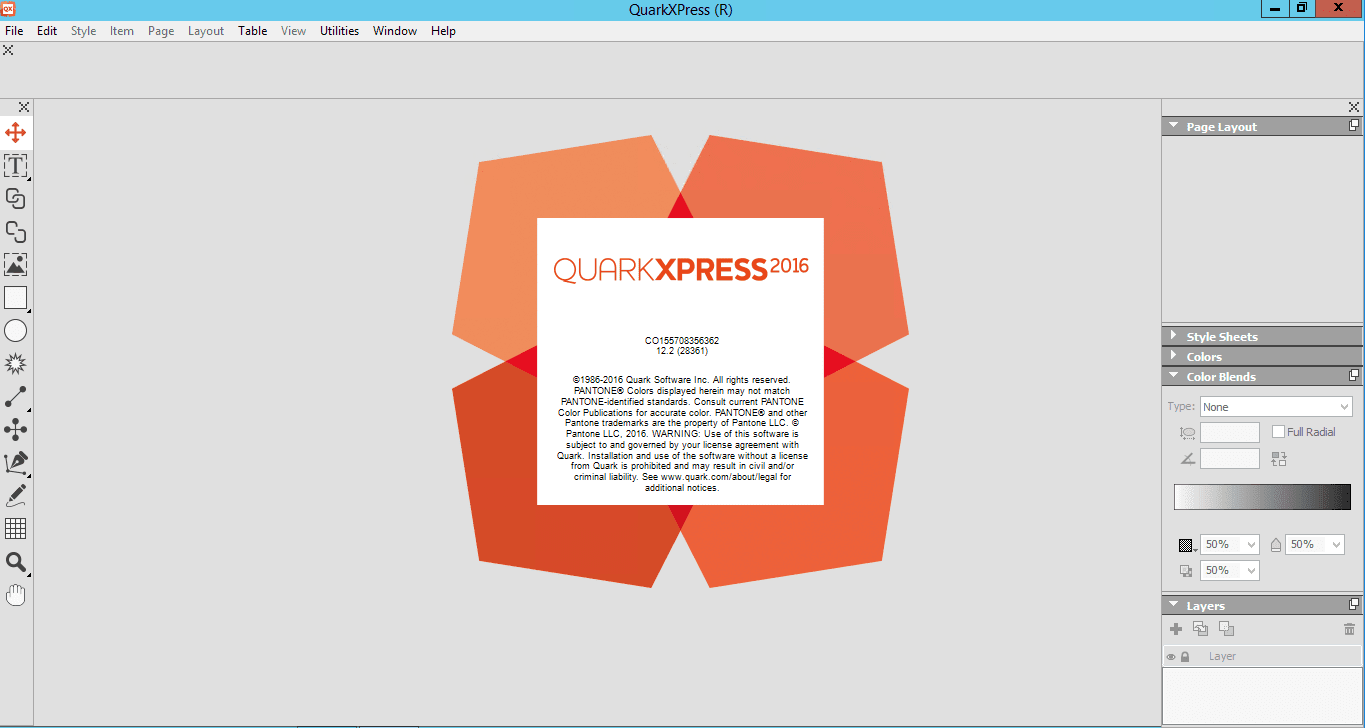Collapse the Color Blends panel

(1174, 377)
